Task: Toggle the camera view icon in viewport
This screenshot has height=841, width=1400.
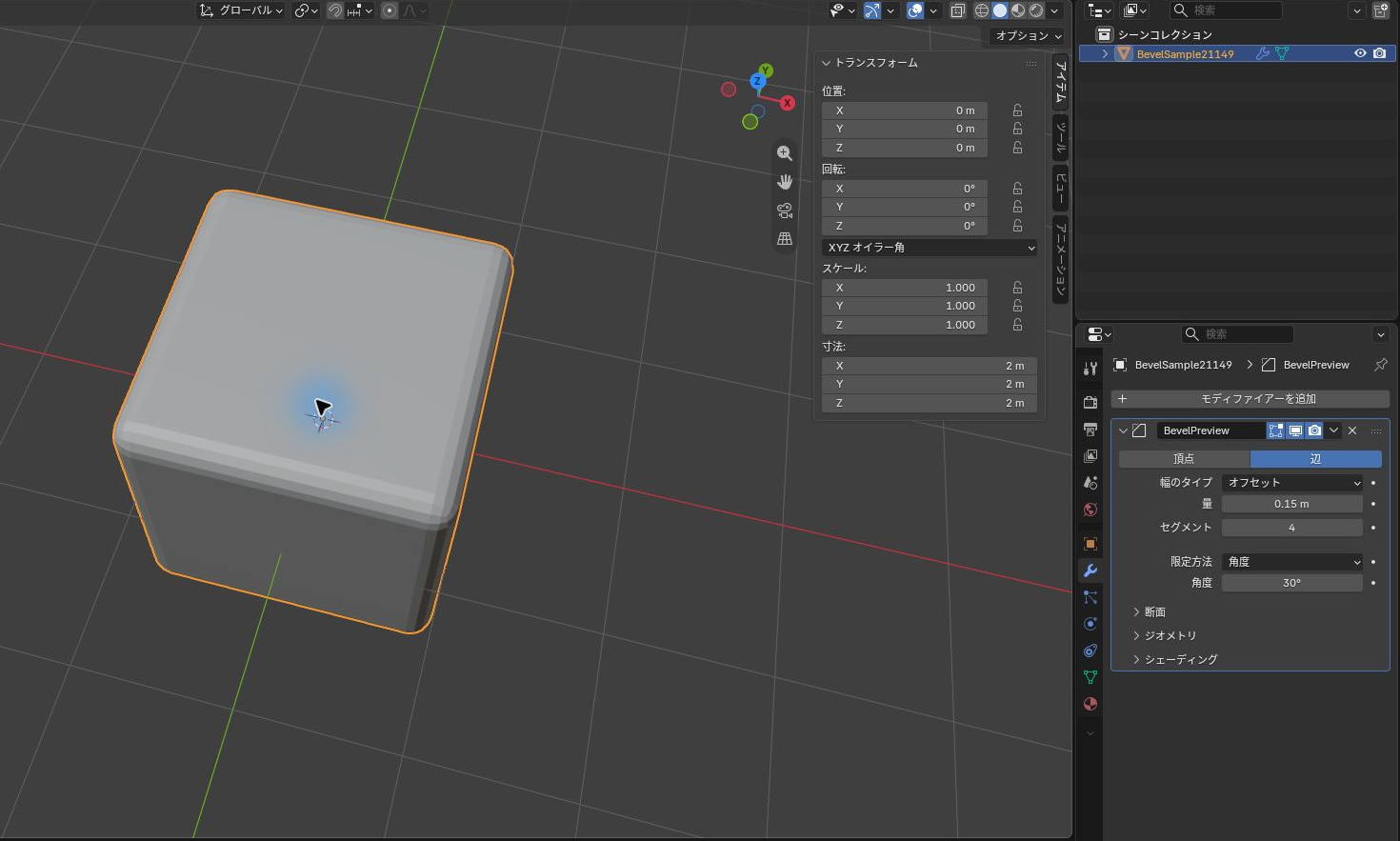Action: [x=785, y=210]
